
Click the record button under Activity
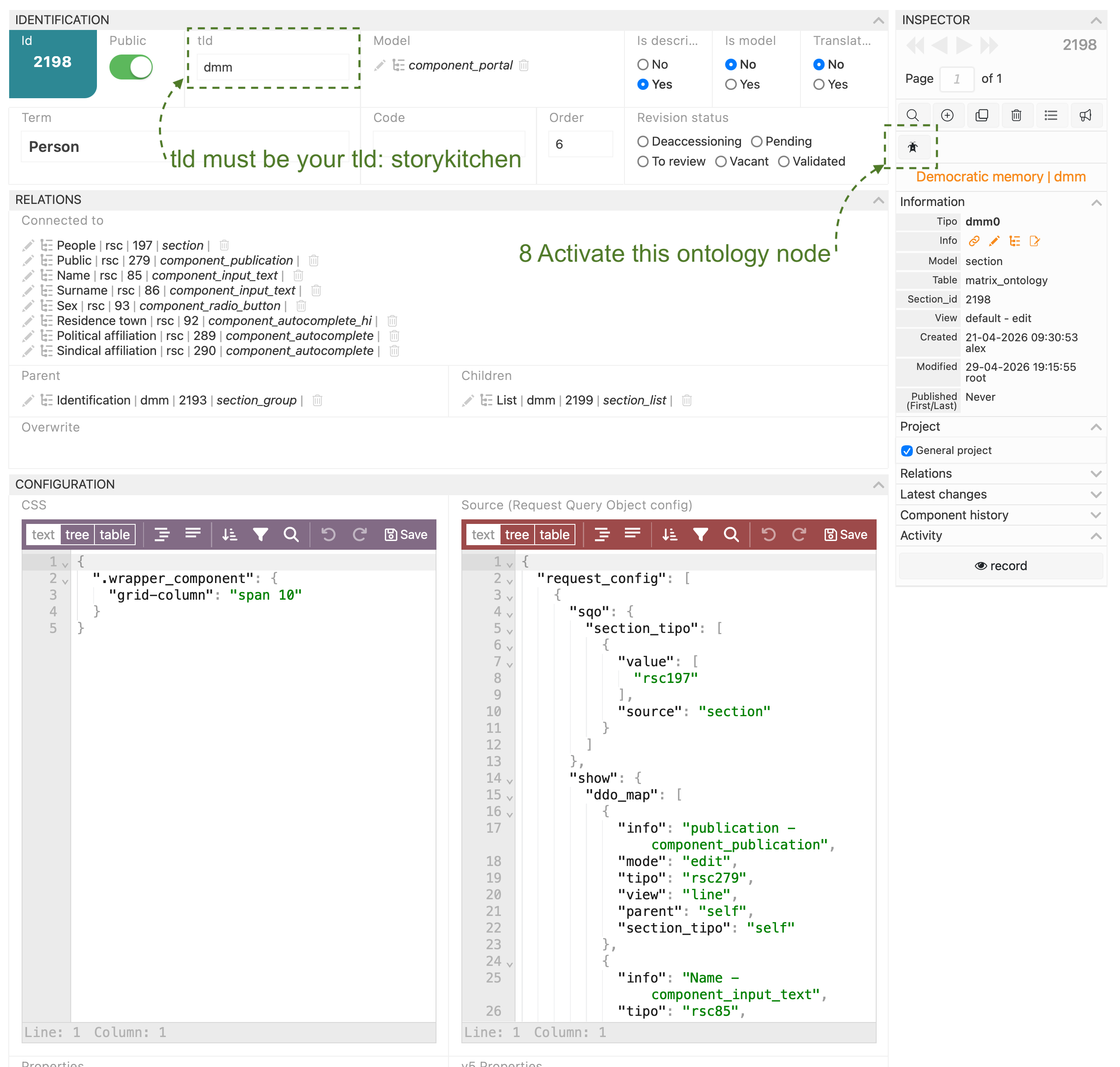(1001, 566)
